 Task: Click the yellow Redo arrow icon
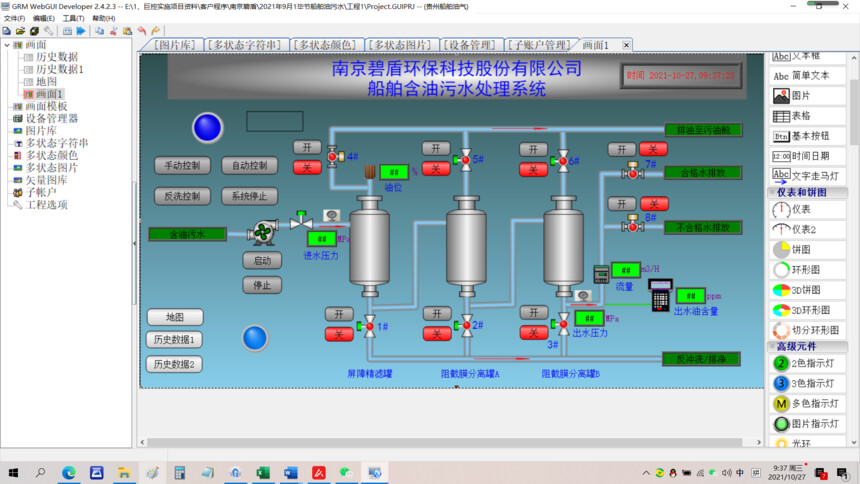click(156, 31)
